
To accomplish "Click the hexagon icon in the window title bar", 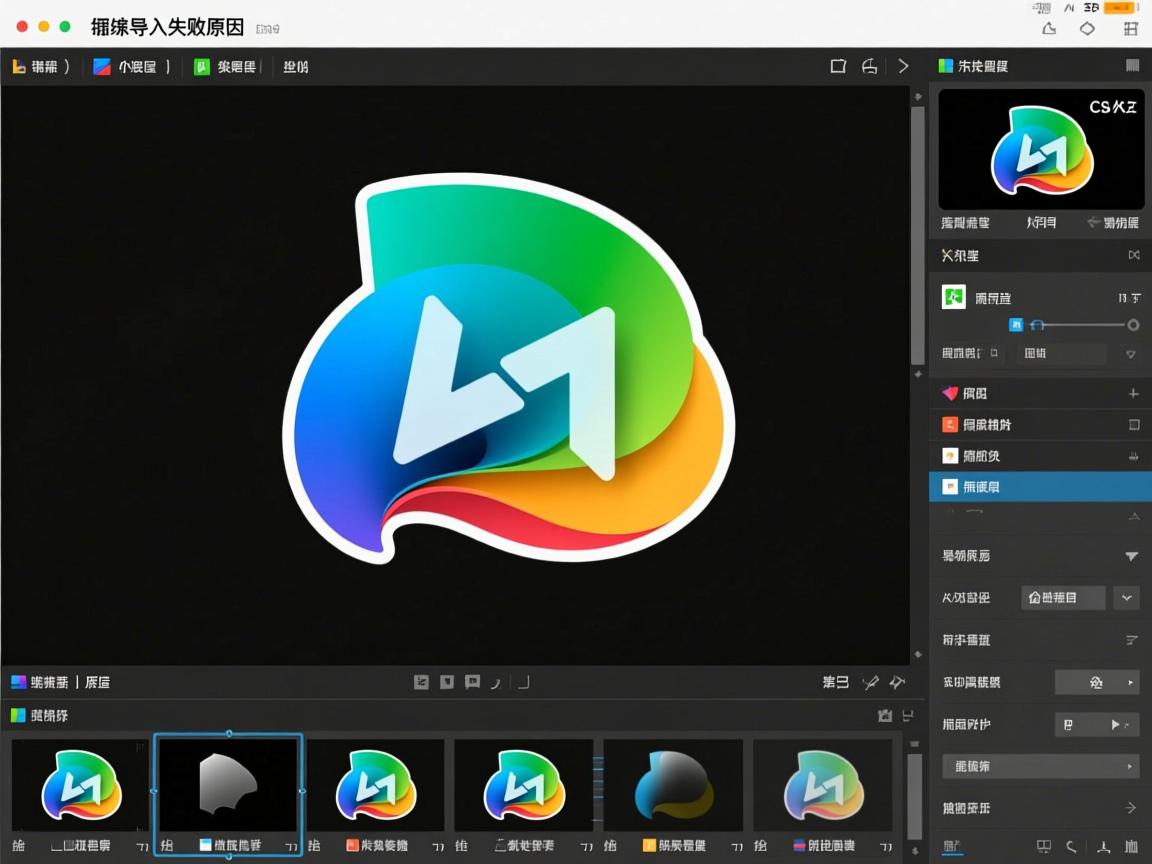I will click(1088, 28).
